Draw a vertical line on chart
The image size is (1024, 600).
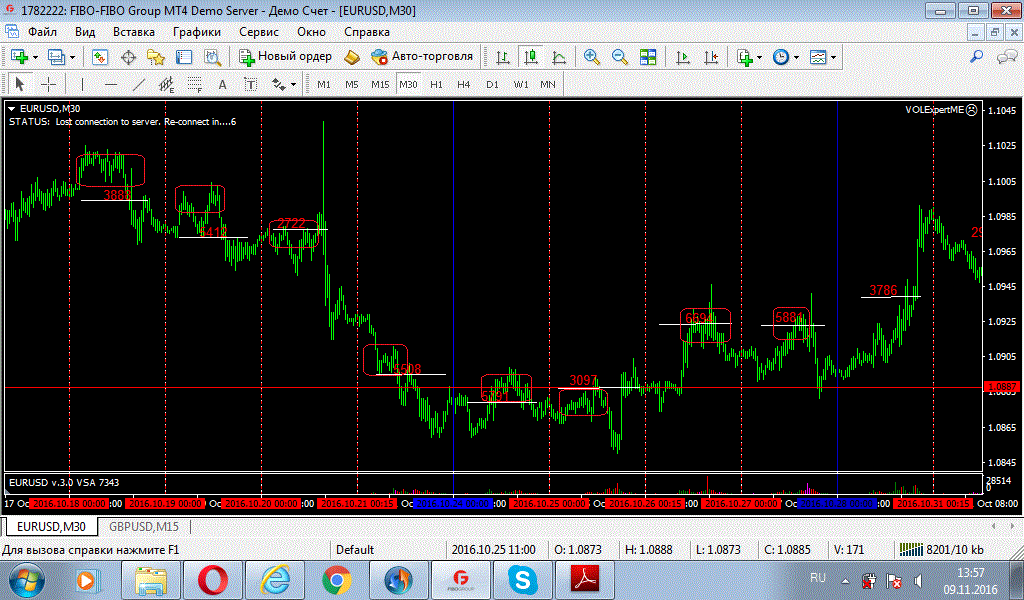(82, 84)
